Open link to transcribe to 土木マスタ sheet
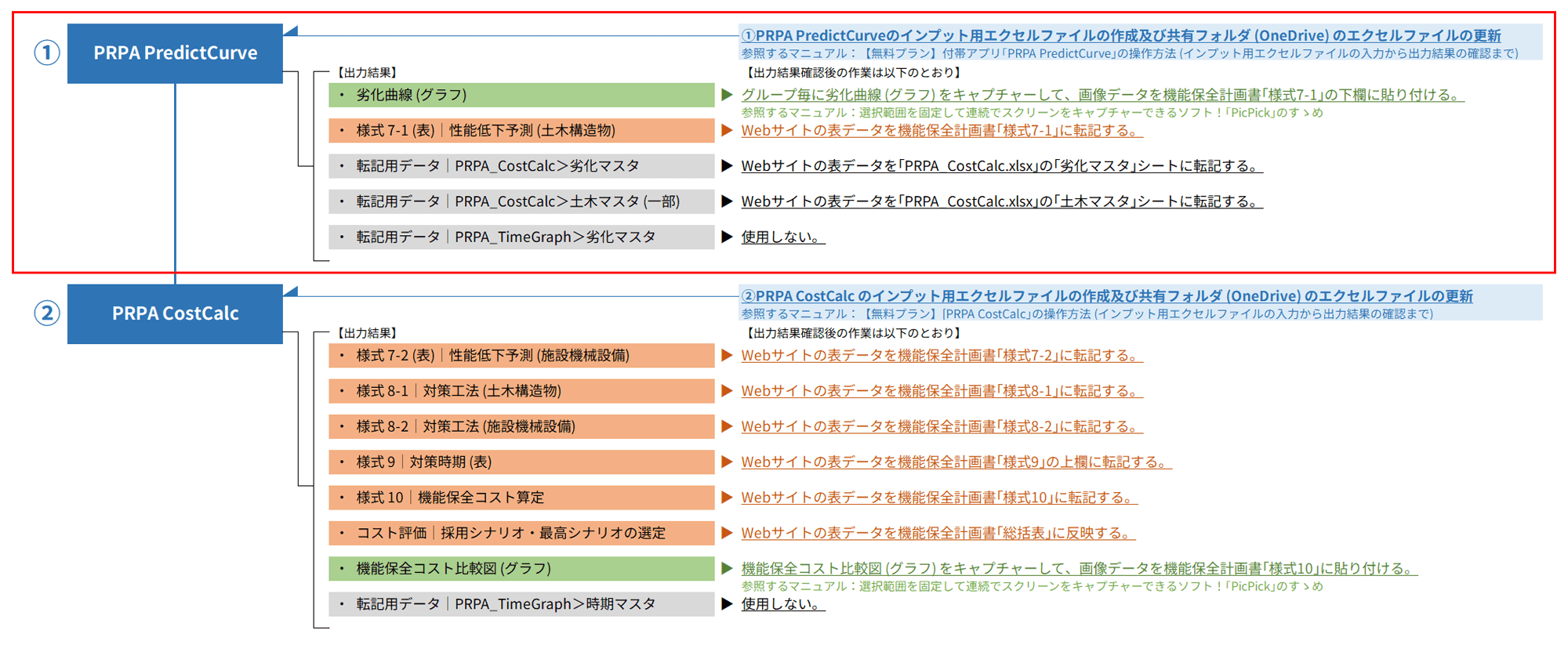This screenshot has width=1568, height=652. pos(1002,201)
